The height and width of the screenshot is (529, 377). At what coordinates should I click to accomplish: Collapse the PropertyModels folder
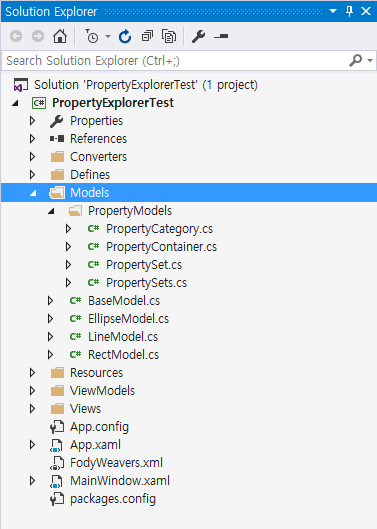pos(51,211)
